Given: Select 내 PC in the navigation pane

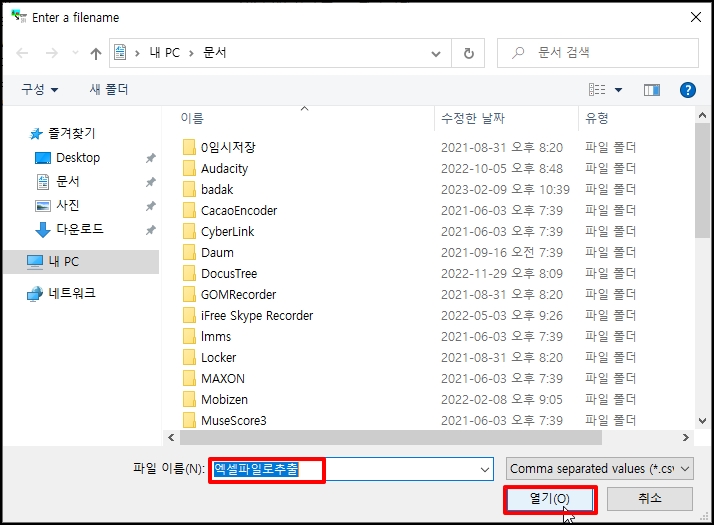Looking at the screenshot, I should coord(81,262).
